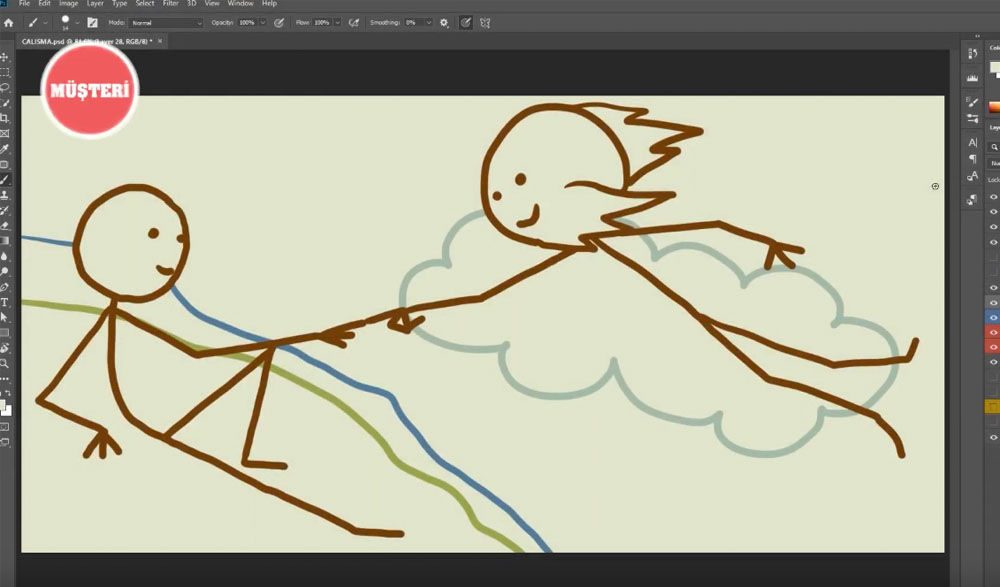The image size is (1000, 587).
Task: Open the Character panel icon
Action: coord(973,142)
